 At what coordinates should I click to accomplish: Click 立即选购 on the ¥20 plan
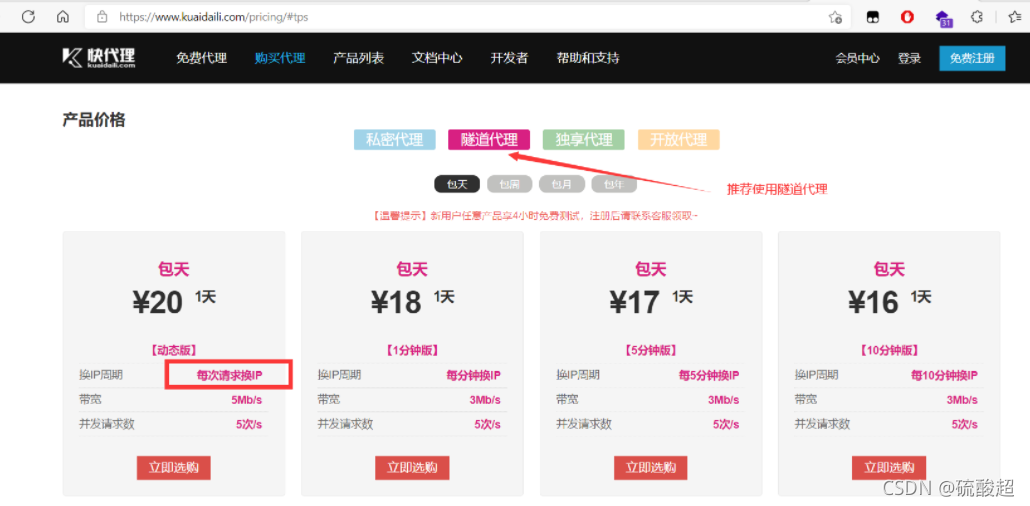[x=173, y=468]
